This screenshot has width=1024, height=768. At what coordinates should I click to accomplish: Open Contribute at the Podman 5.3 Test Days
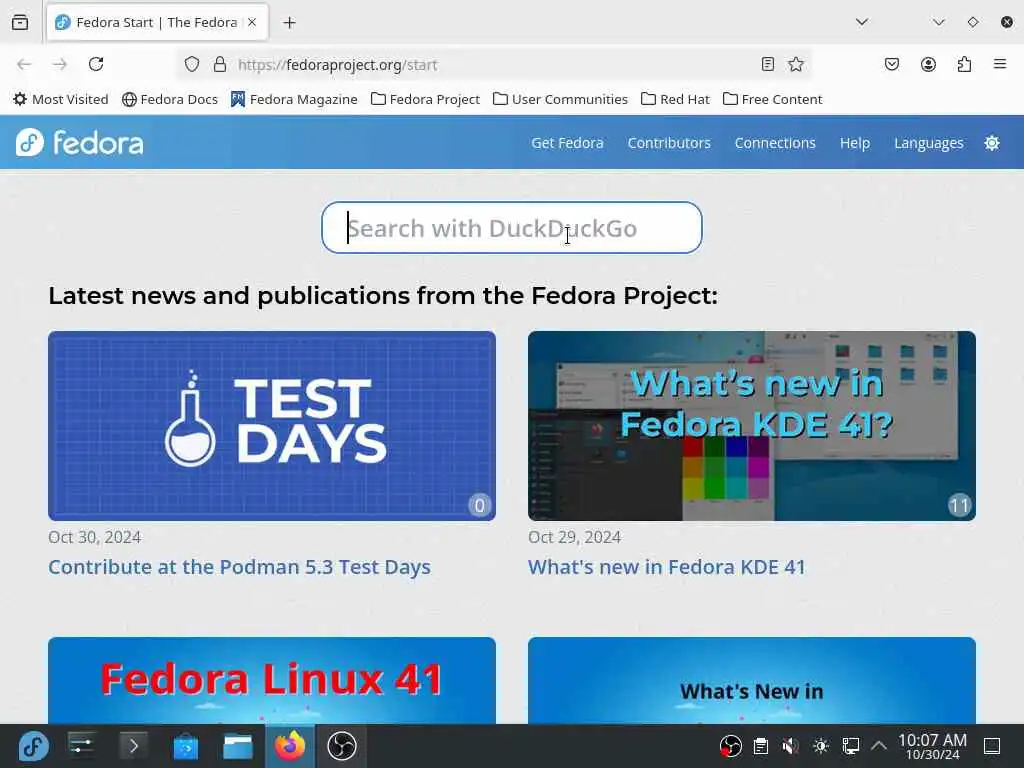pos(240,567)
